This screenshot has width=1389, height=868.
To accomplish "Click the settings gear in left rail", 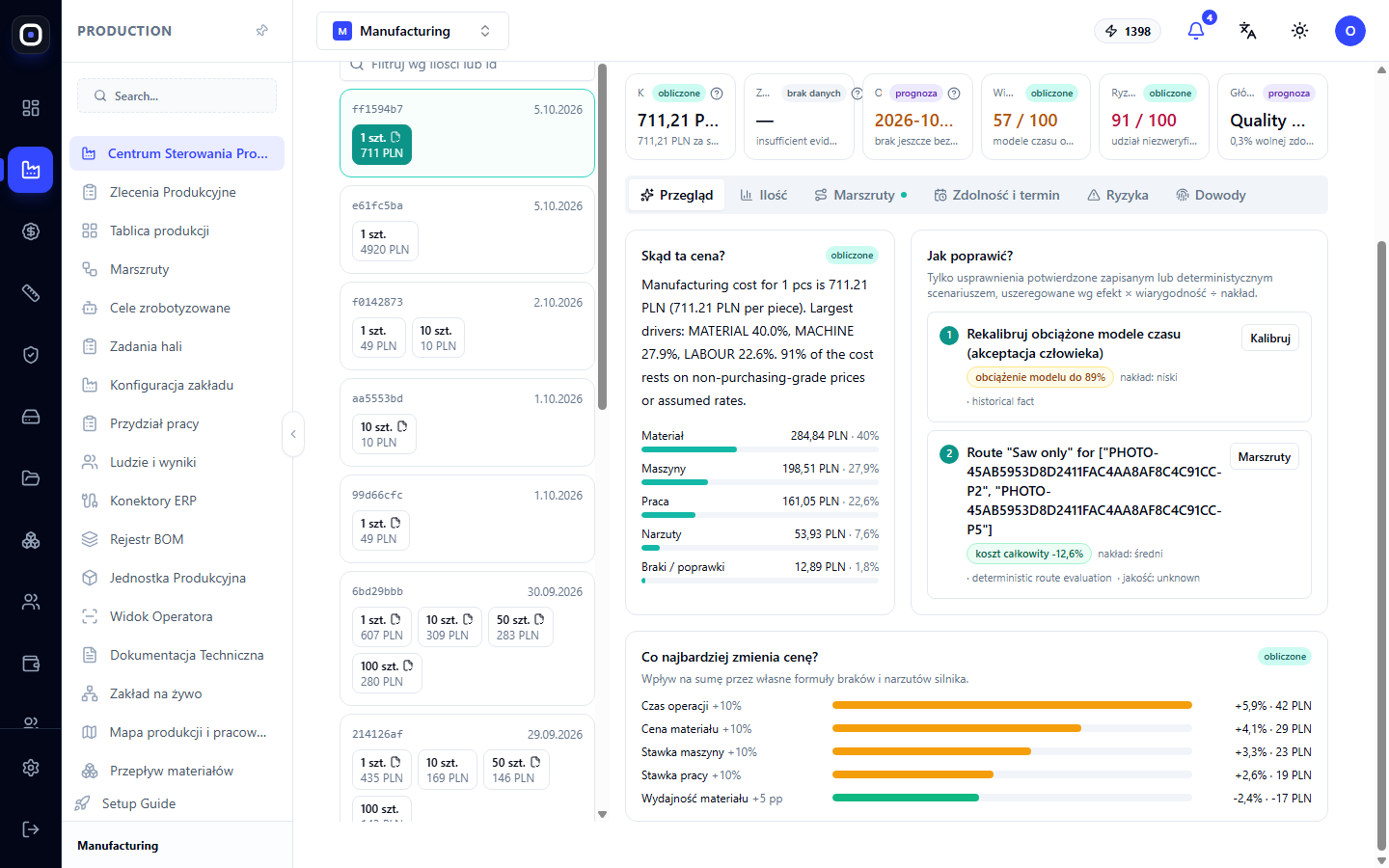I will pos(31,768).
